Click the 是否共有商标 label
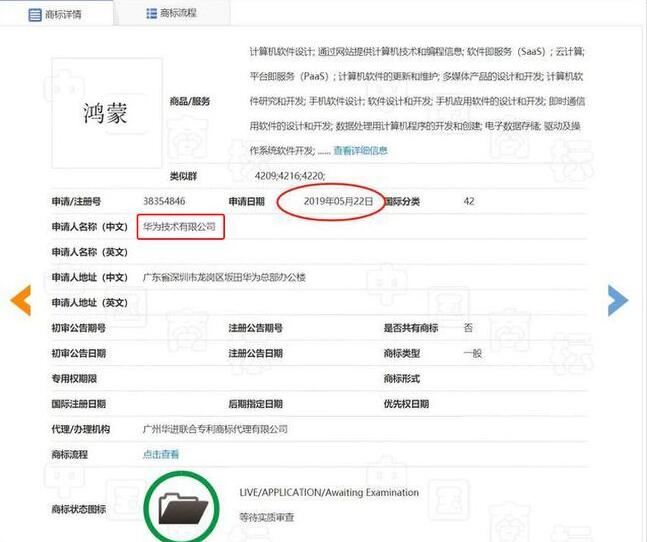Screen dimensions: 647x542 pyautogui.click(x=411, y=328)
